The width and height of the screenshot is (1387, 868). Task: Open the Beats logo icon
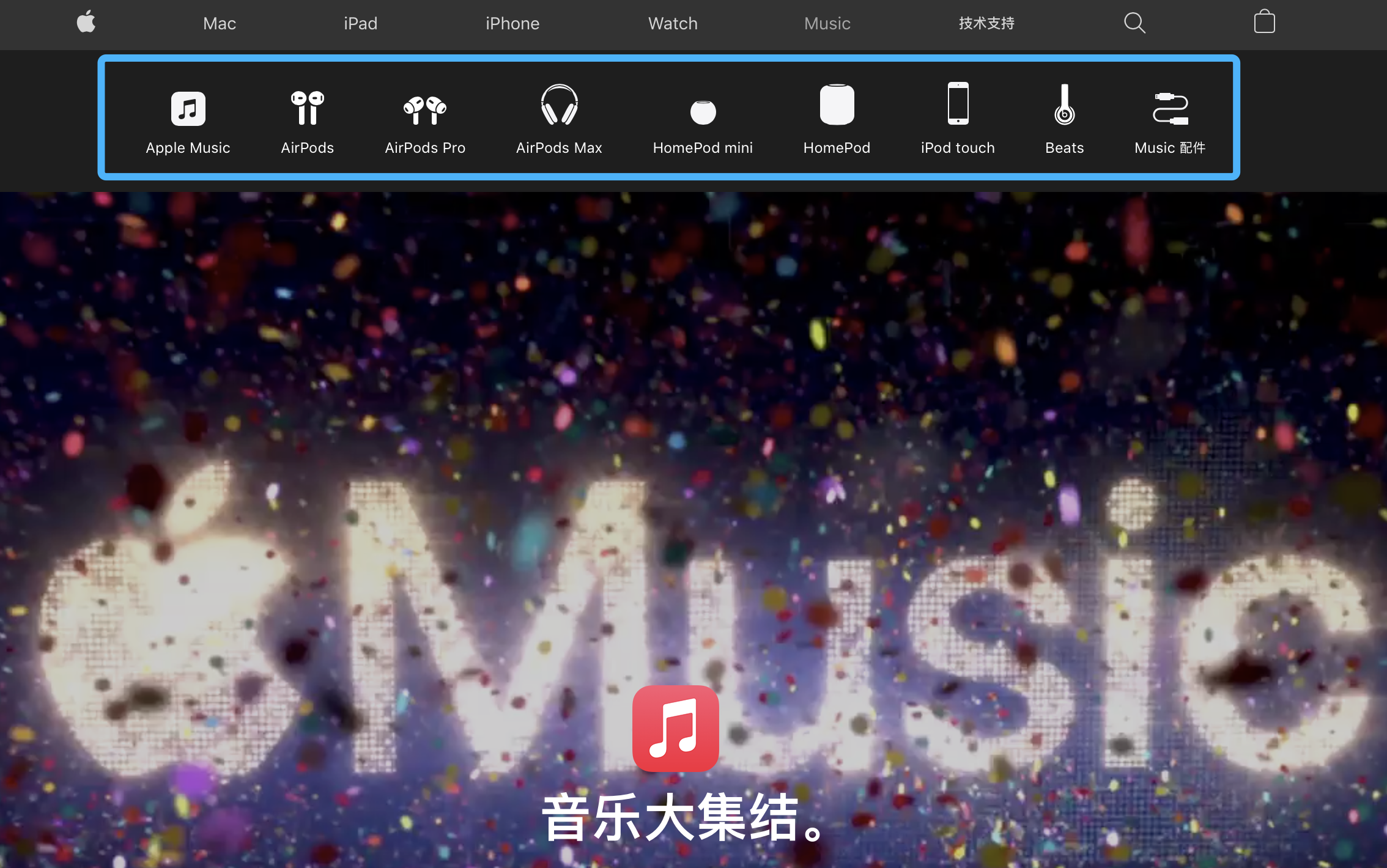click(x=1064, y=105)
